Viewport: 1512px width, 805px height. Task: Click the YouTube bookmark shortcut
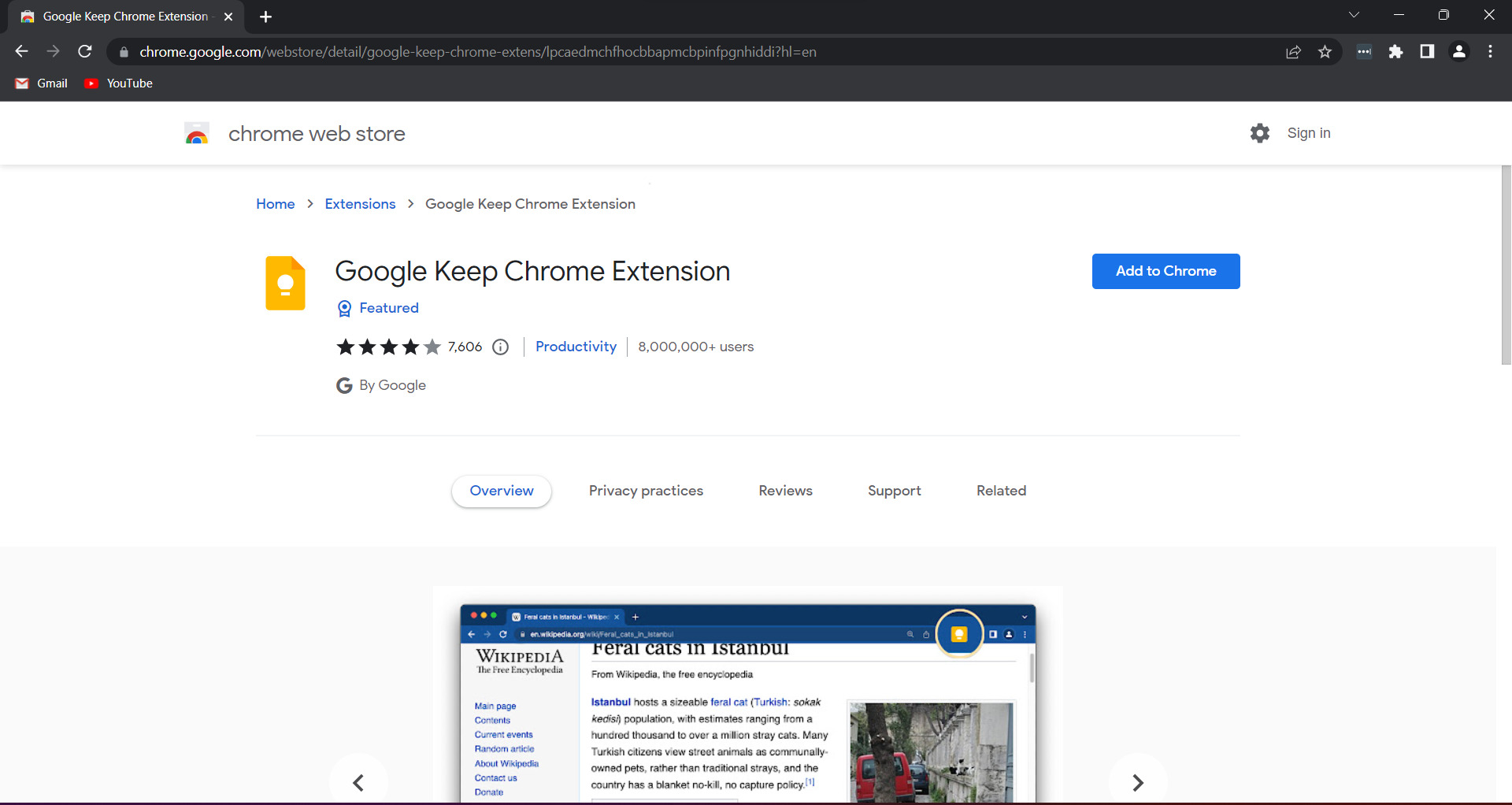[117, 83]
